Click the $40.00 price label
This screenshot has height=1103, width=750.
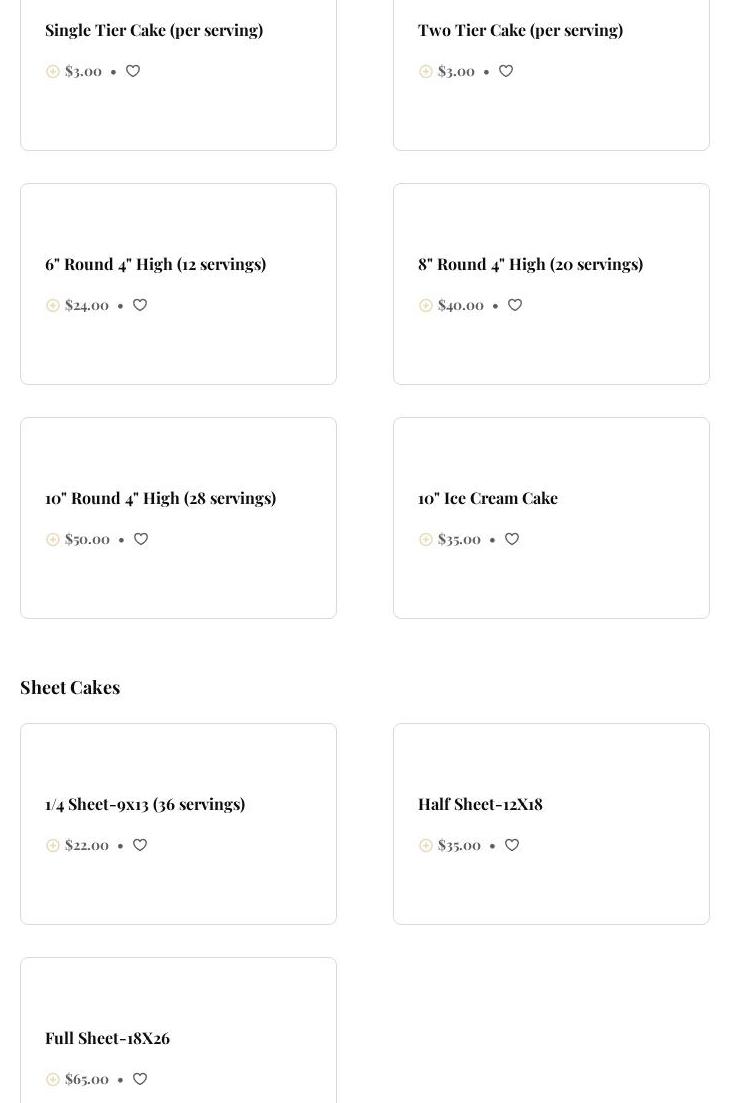point(461,305)
